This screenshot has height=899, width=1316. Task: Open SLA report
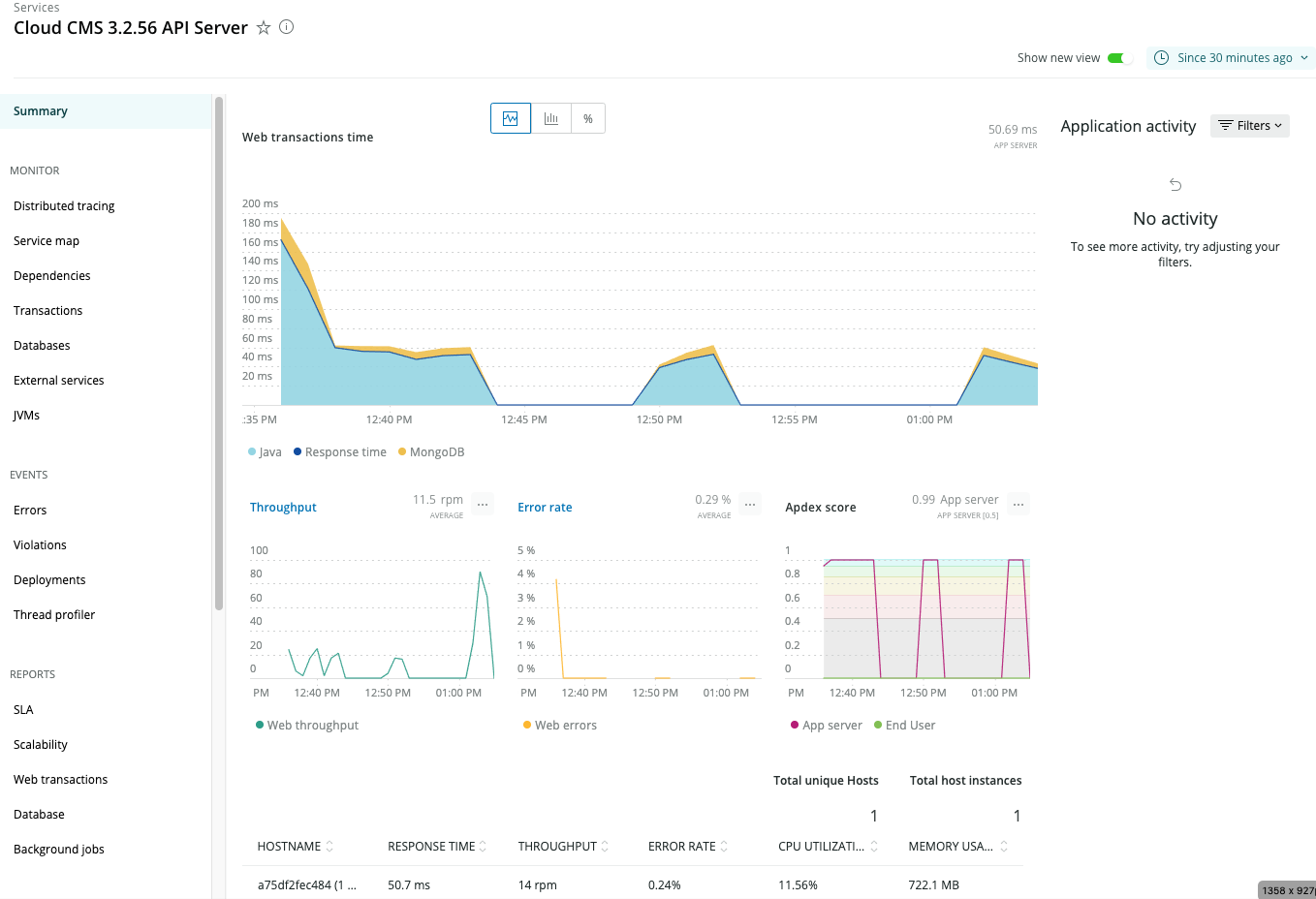click(23, 710)
